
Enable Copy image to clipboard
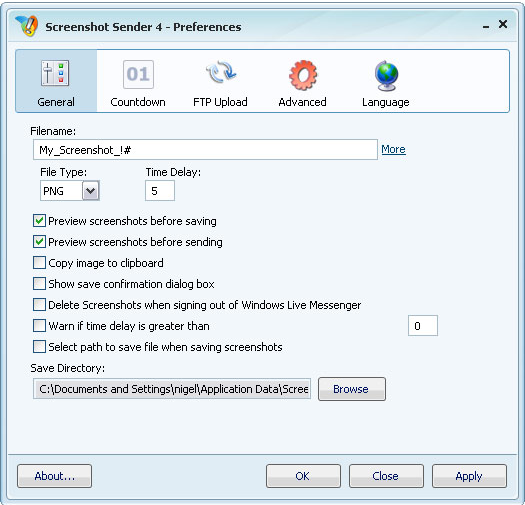(x=39, y=263)
